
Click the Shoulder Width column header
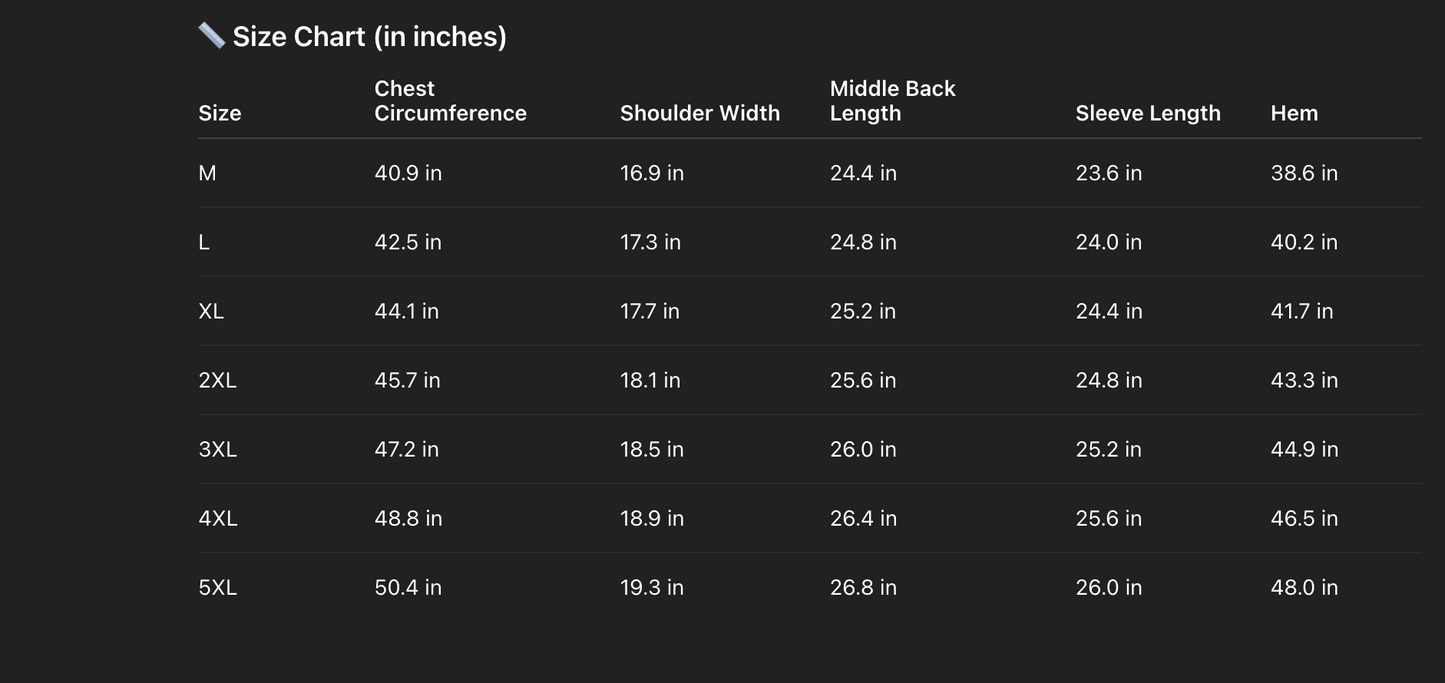[x=700, y=113]
